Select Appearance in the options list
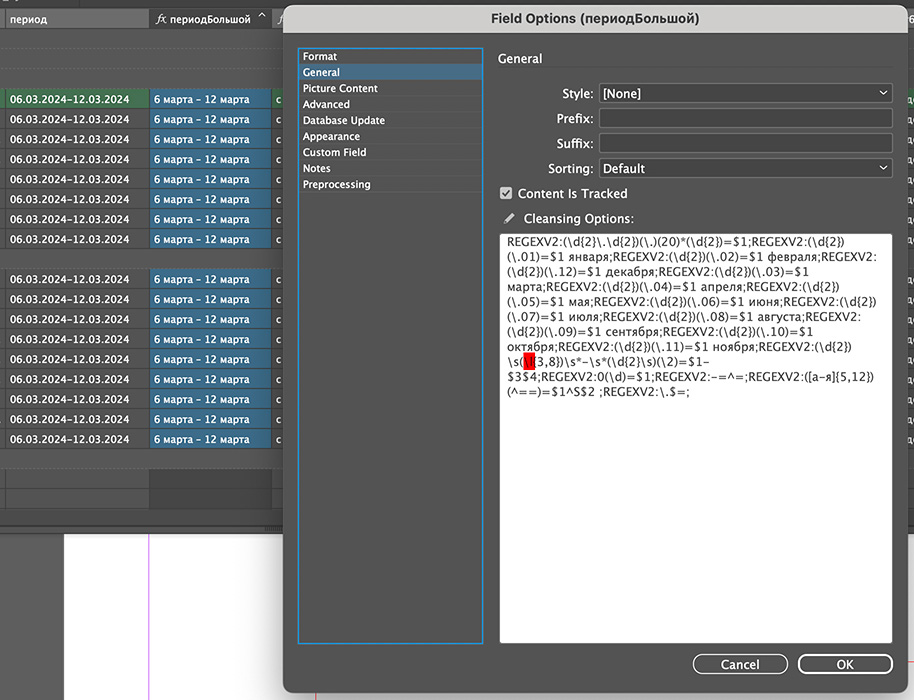The width and height of the screenshot is (914, 700). pos(390,136)
